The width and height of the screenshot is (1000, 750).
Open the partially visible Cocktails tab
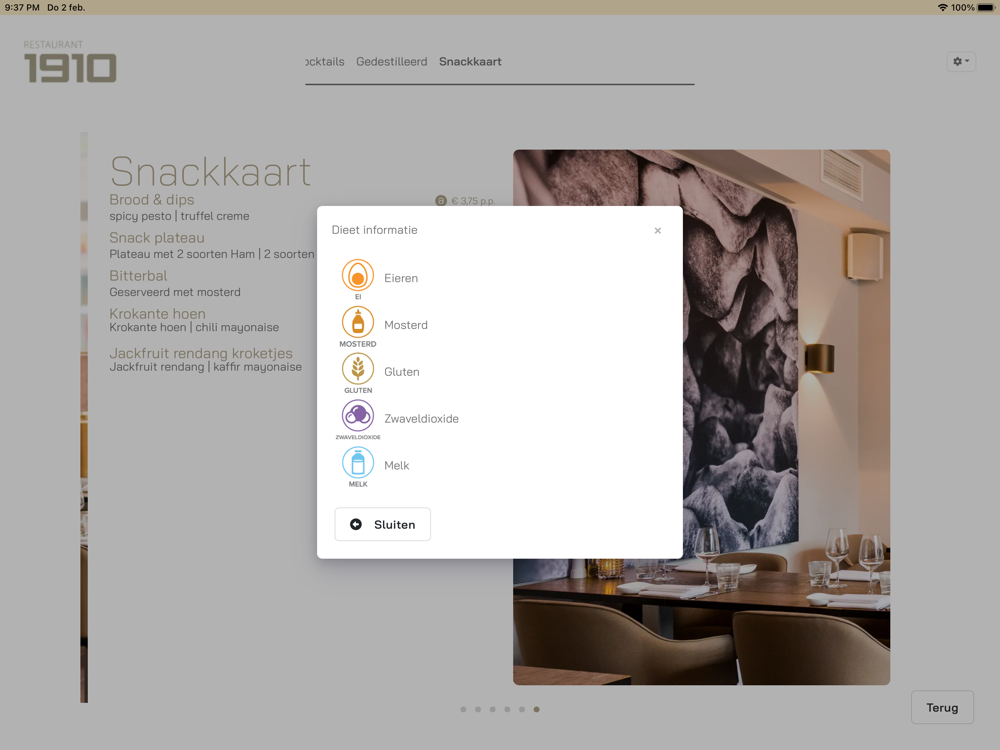(325, 62)
